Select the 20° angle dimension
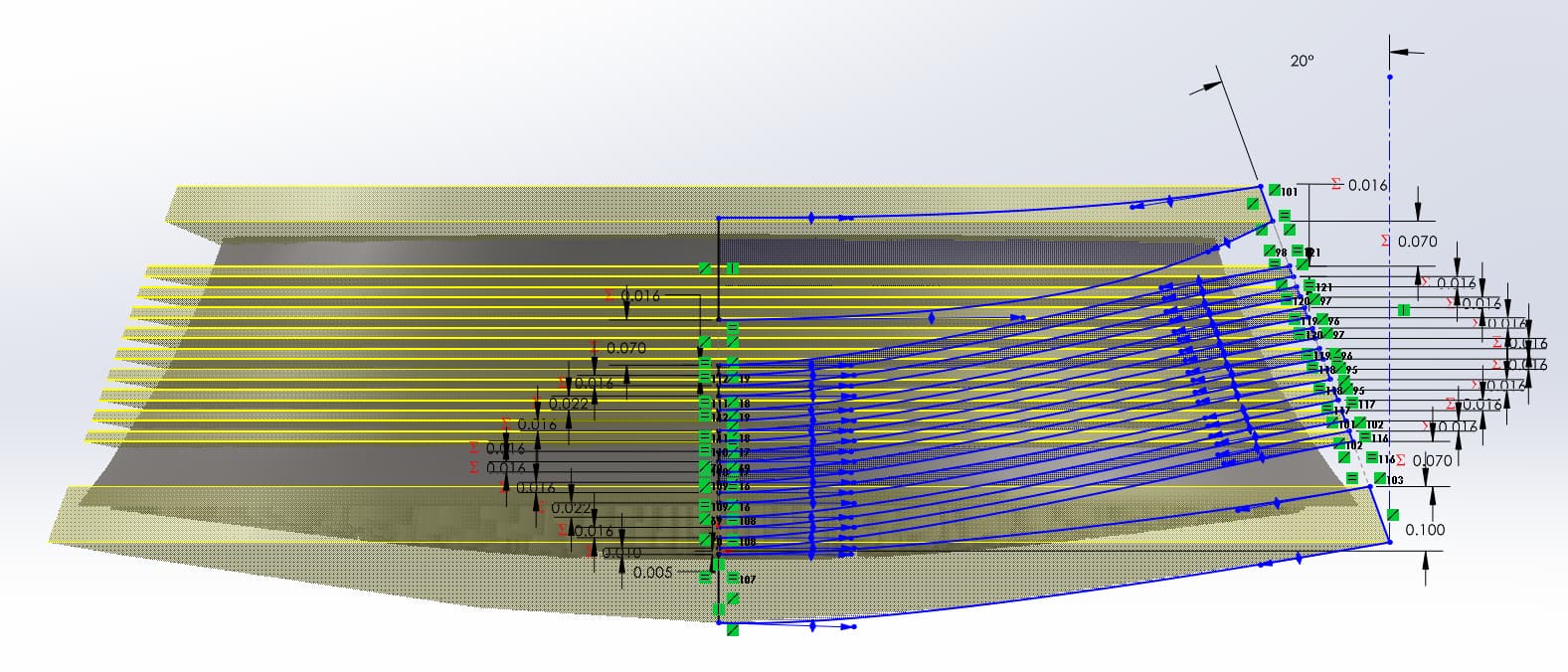This screenshot has width=1568, height=672. point(1302,61)
